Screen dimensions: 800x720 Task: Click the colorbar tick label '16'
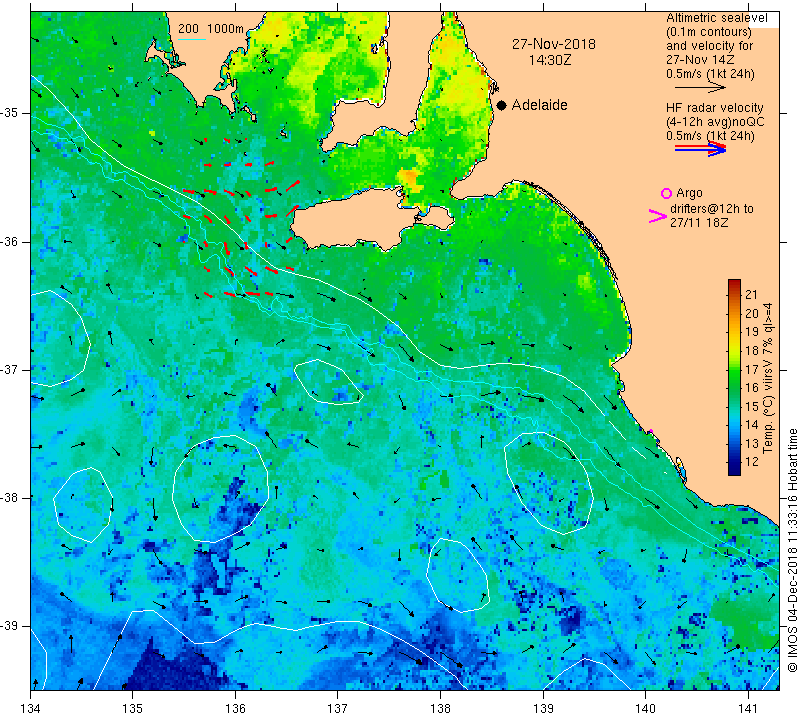[752, 388]
